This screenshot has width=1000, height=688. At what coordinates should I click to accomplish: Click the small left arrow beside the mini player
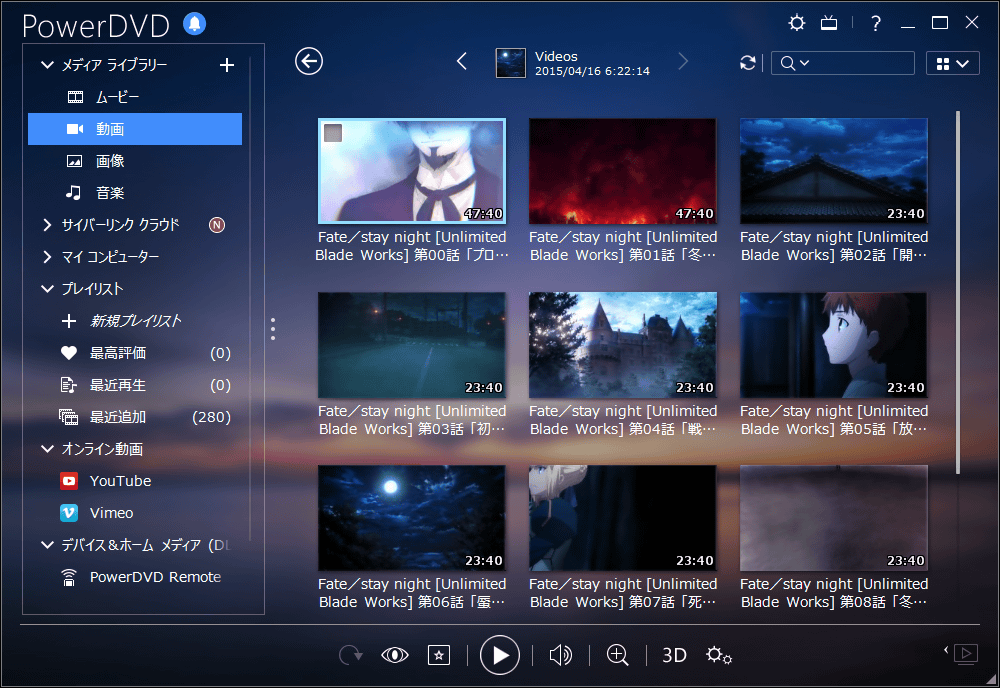tap(946, 650)
